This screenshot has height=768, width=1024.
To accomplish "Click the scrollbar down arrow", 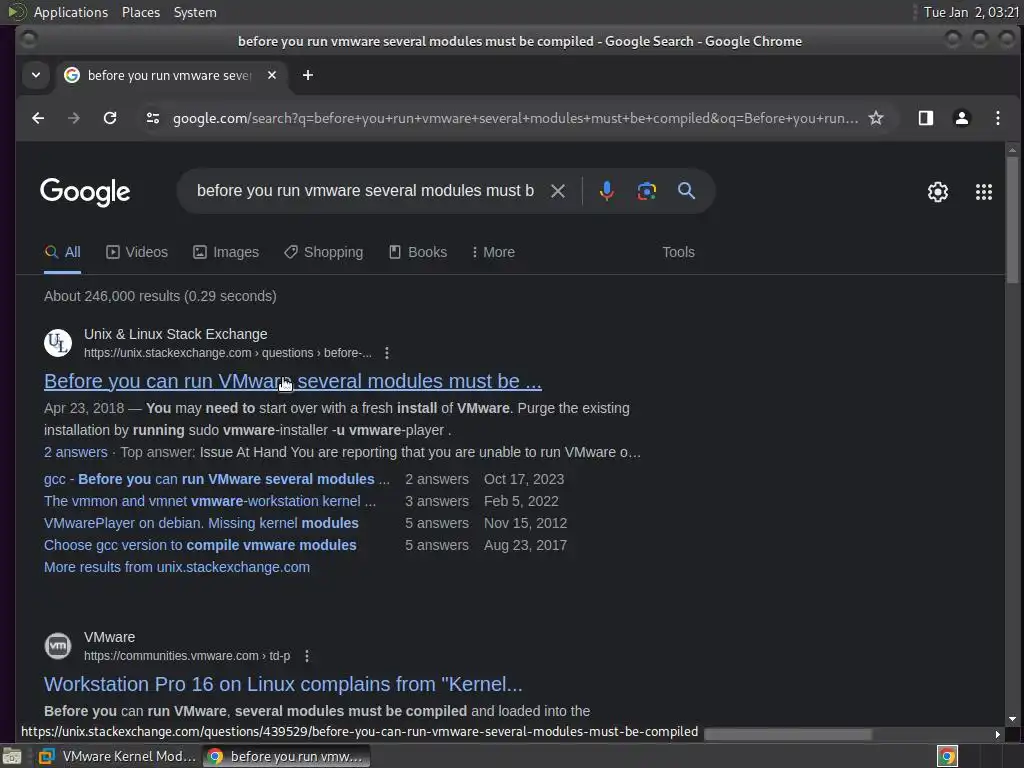I will [1012, 718].
